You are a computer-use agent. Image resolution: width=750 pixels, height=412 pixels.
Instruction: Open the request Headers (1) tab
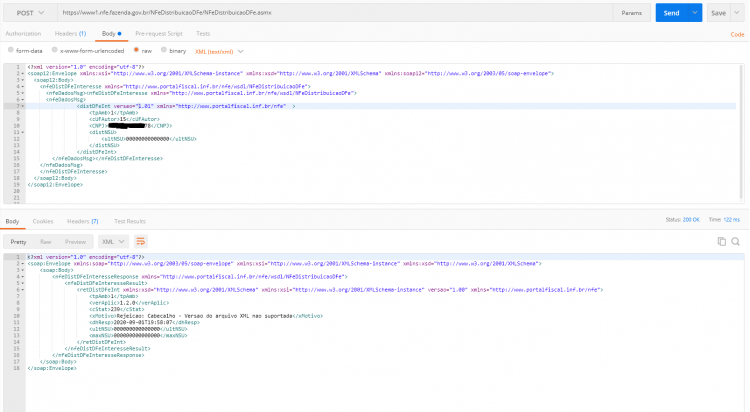tap(70, 33)
